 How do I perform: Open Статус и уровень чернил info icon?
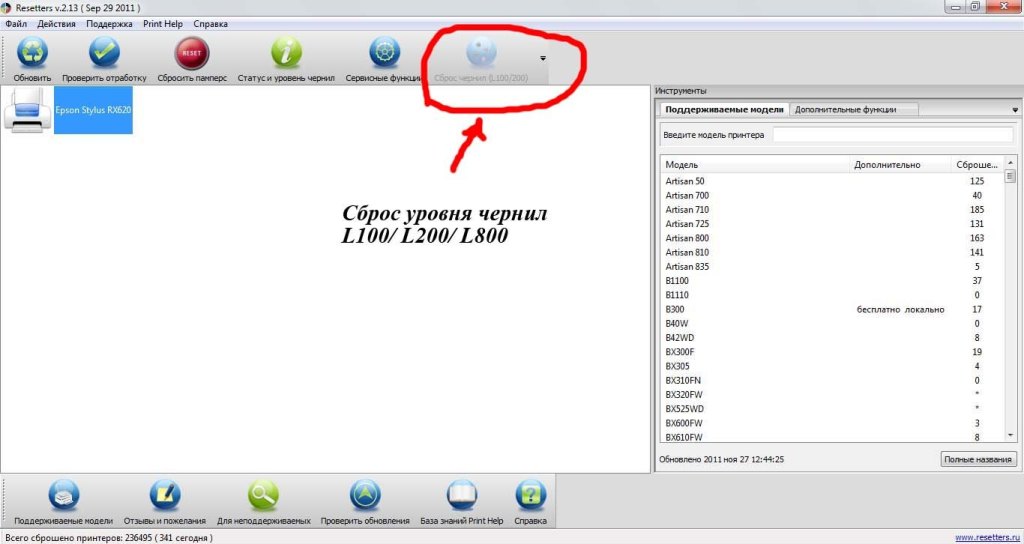286,53
